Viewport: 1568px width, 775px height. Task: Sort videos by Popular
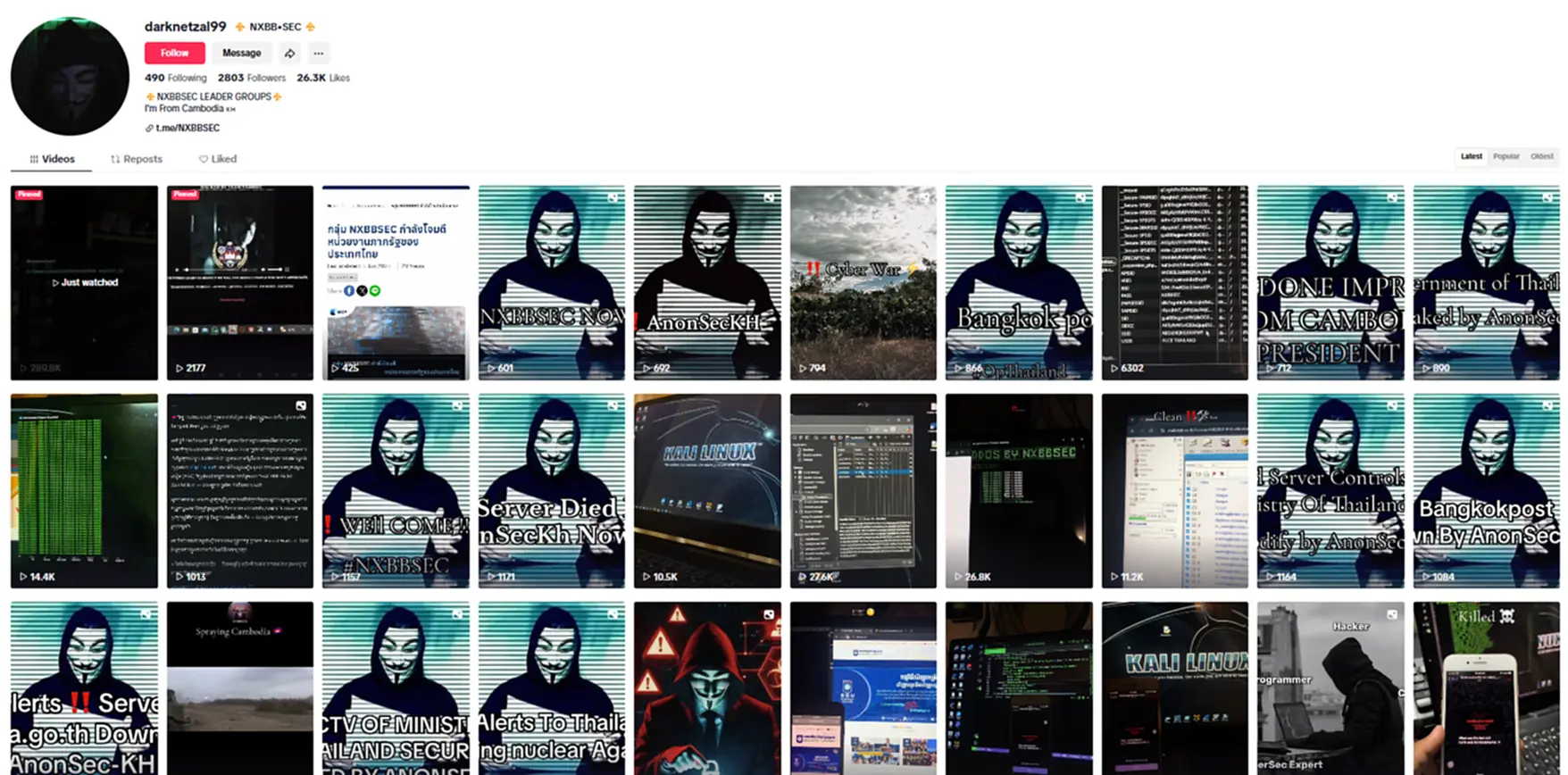[x=1506, y=156]
